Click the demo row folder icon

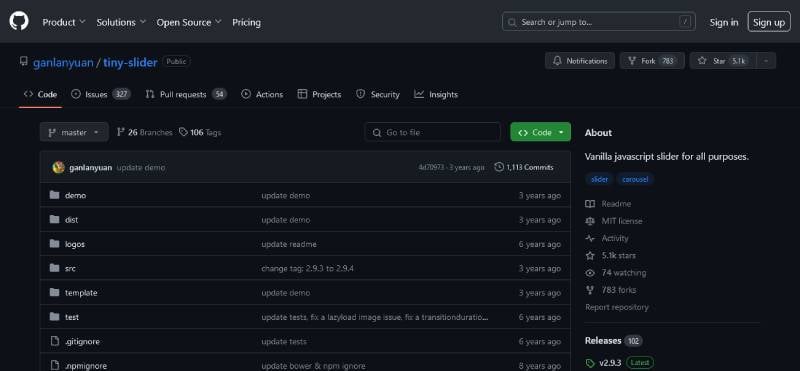tap(55, 195)
